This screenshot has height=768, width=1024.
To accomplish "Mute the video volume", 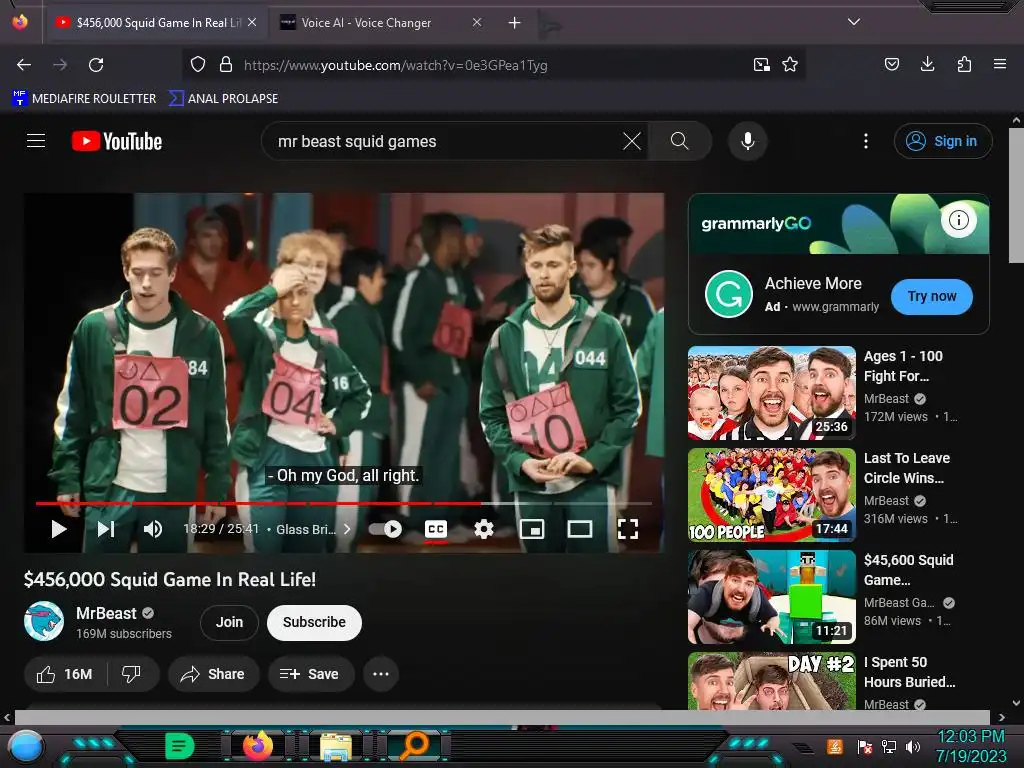I will [x=153, y=529].
